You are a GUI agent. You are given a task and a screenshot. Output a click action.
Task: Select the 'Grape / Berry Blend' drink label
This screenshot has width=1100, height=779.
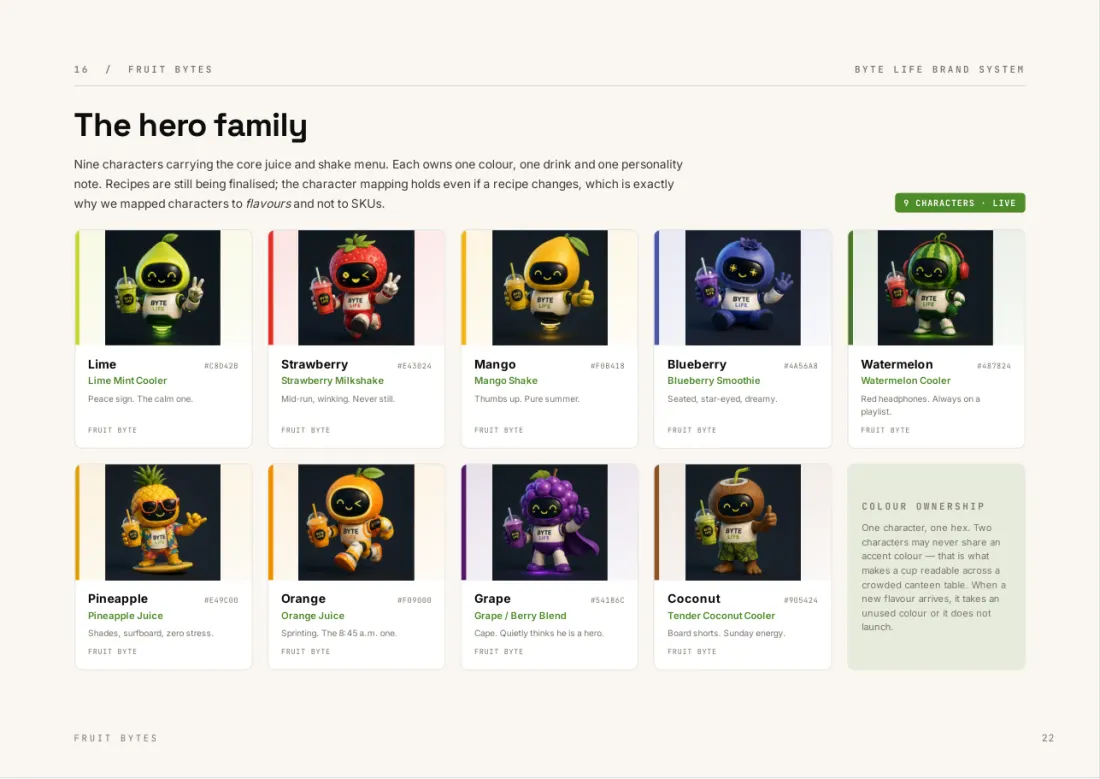[520, 615]
